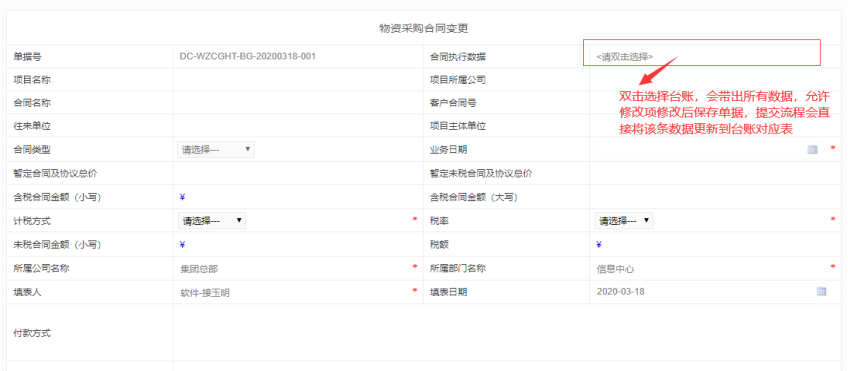Click the 税额 amount field
848x371 pixels.
click(714, 244)
